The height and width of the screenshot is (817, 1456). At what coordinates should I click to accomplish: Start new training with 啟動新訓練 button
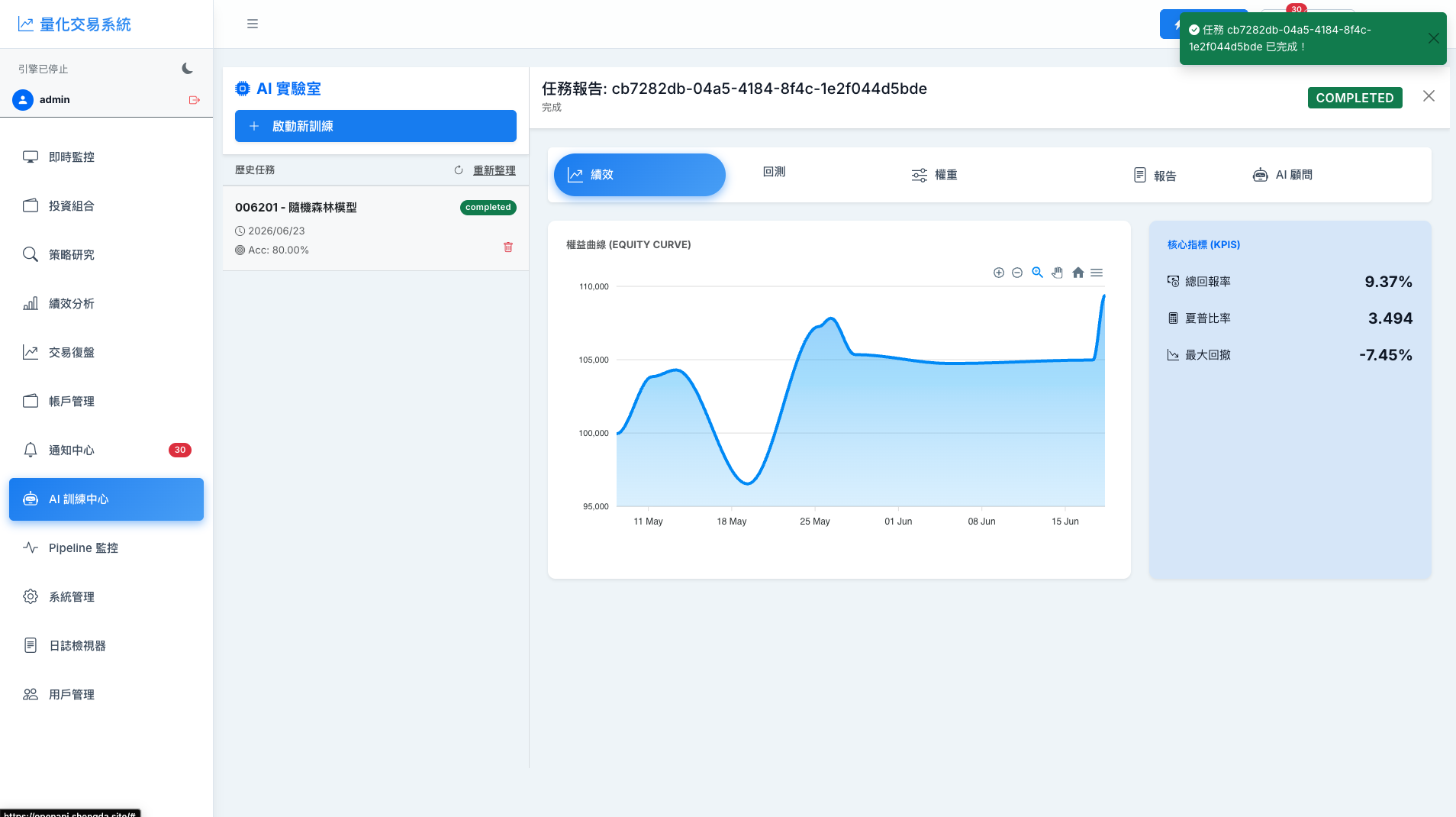[375, 126]
